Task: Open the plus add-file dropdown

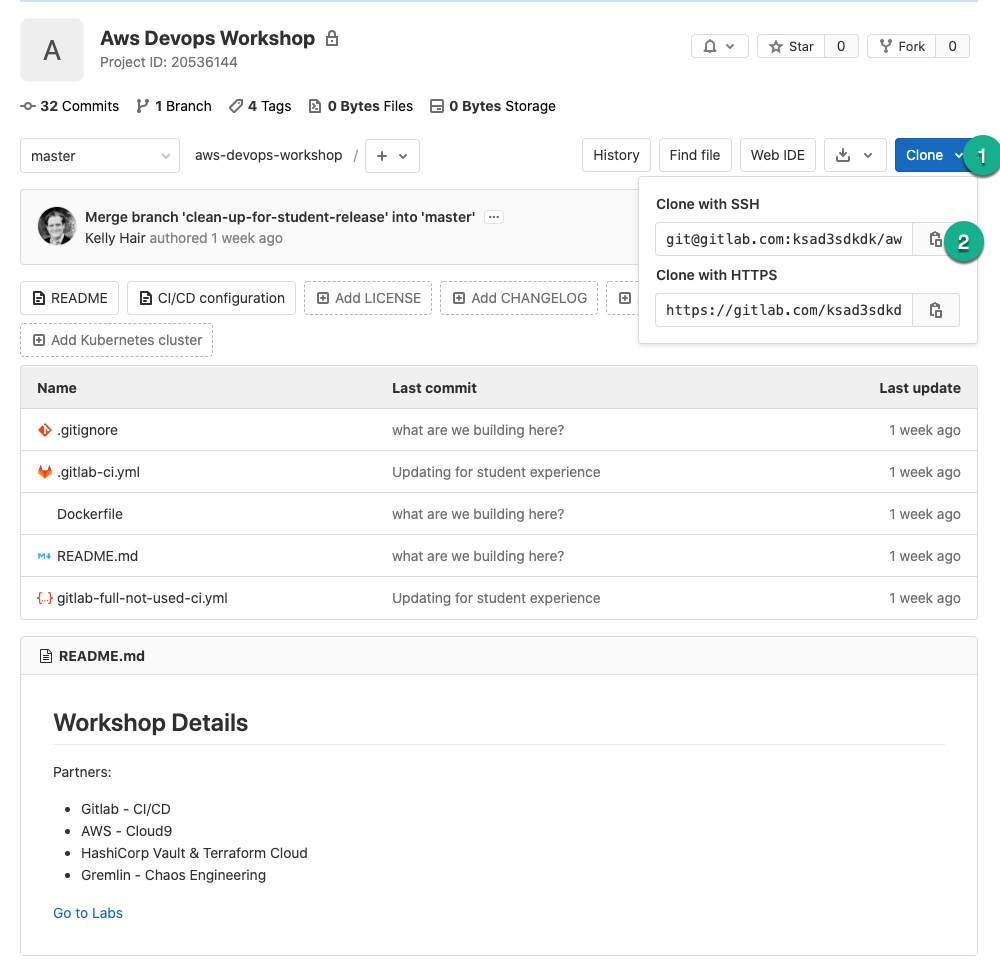Action: tap(392, 156)
